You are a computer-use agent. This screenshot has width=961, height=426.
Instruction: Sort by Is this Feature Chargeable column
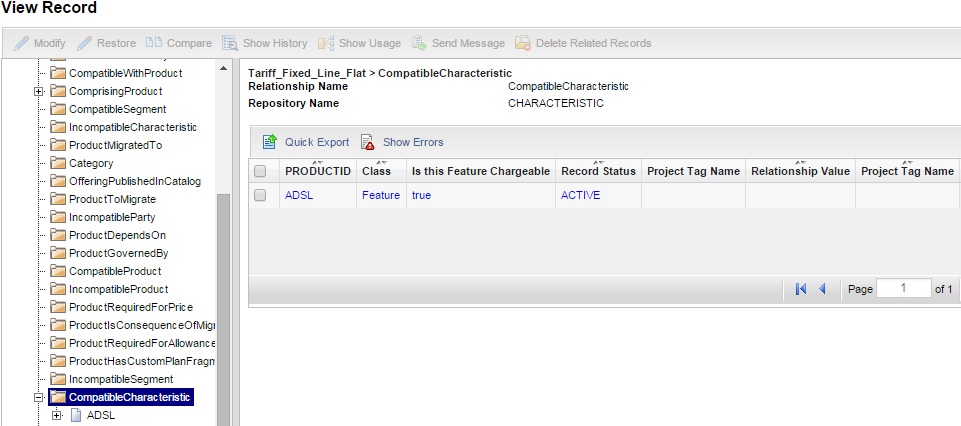480,171
